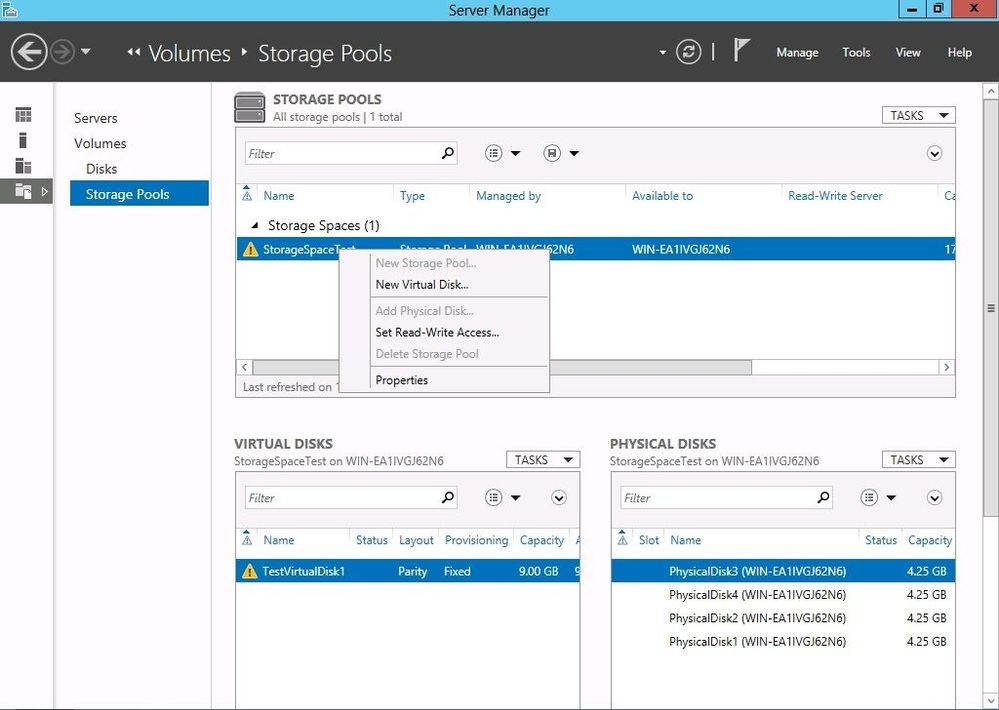Click the Local Server sidebar icon
Viewport: 999px width, 710px height.
coord(23,140)
